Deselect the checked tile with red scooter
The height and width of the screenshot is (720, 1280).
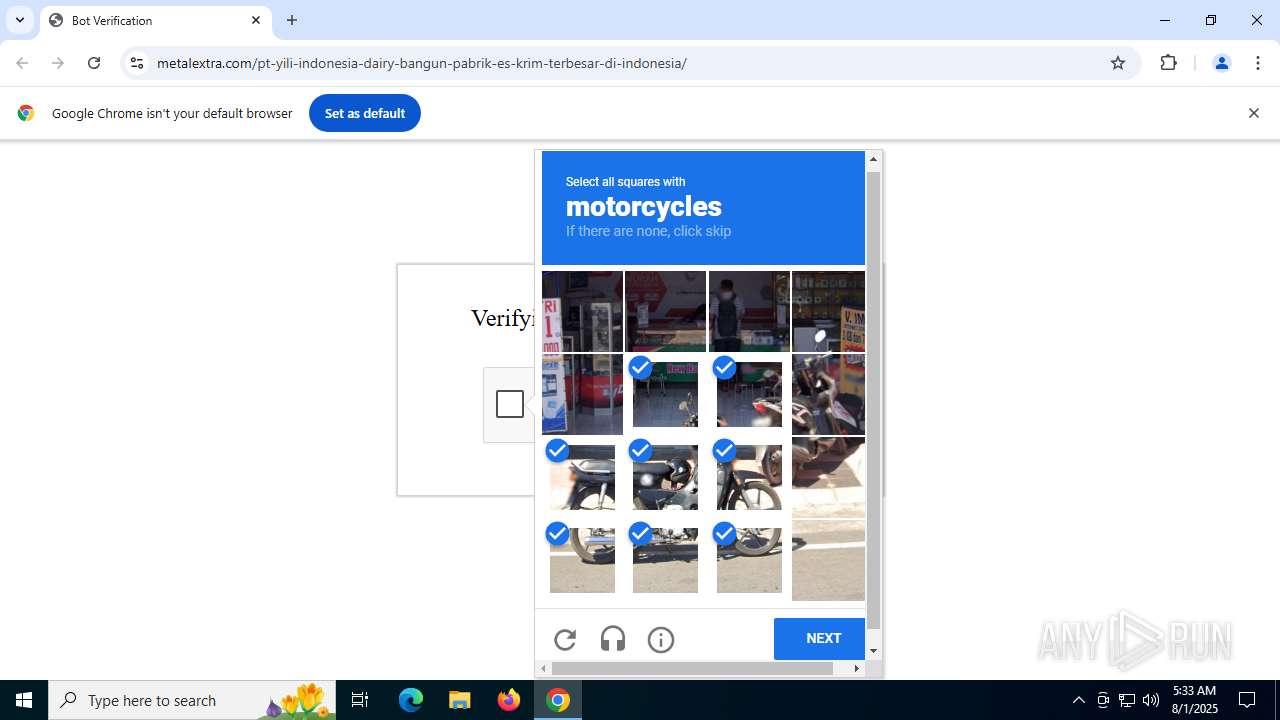[749, 394]
